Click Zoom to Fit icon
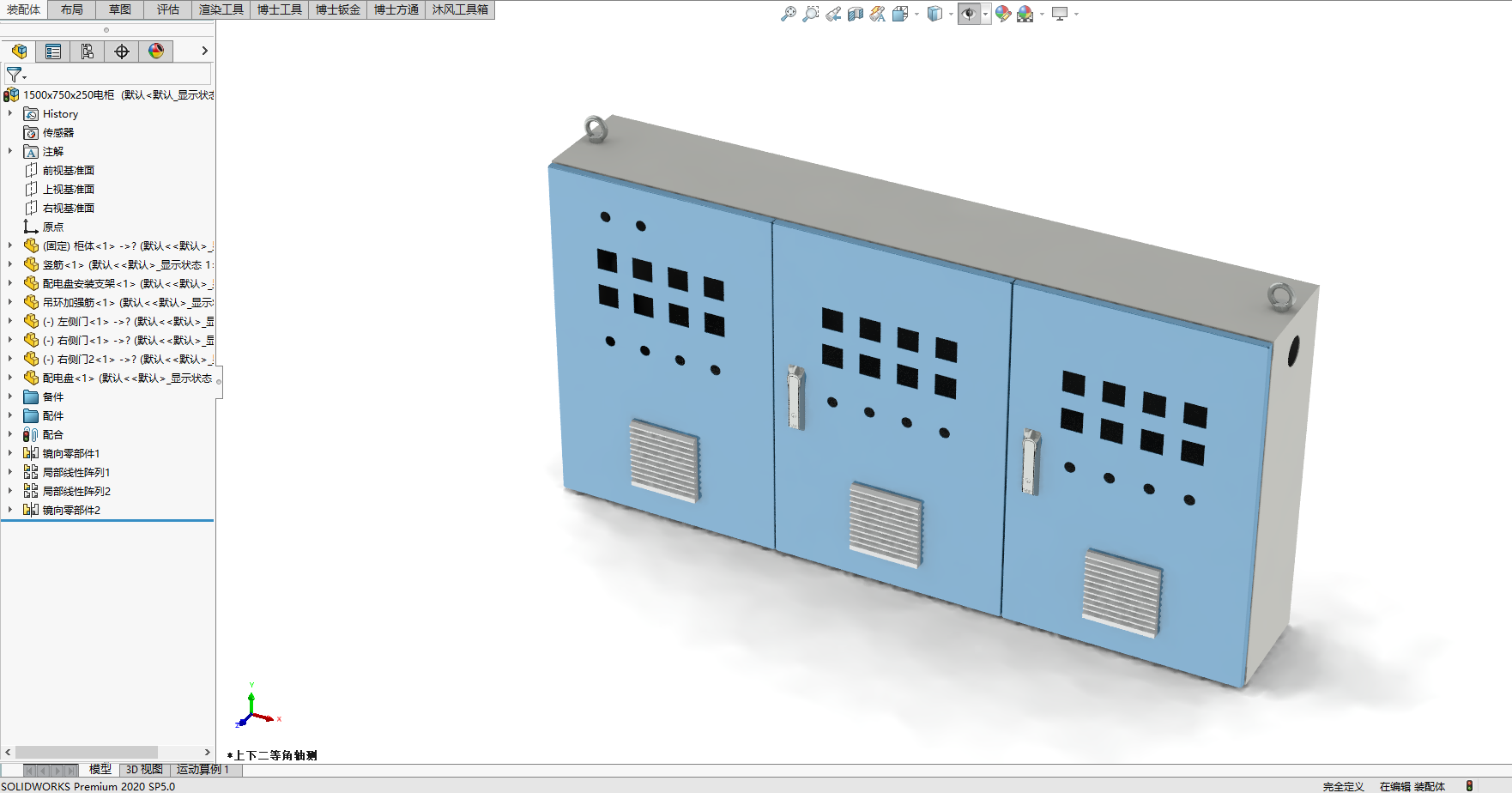The width and height of the screenshot is (1512, 793). pyautogui.click(x=788, y=14)
